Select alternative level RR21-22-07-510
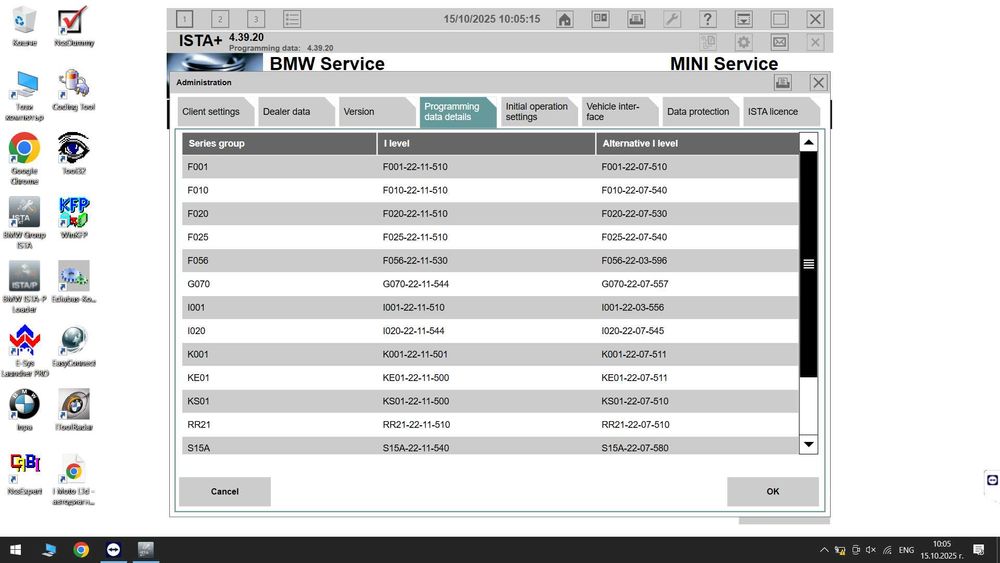 point(635,425)
